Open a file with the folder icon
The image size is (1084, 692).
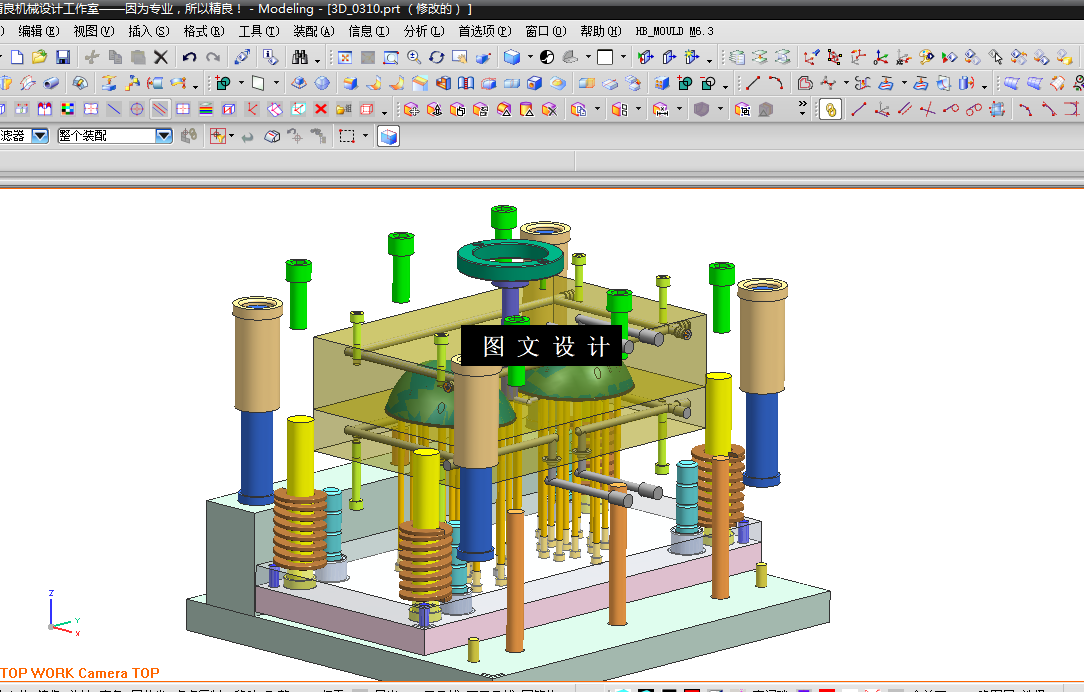click(39, 57)
